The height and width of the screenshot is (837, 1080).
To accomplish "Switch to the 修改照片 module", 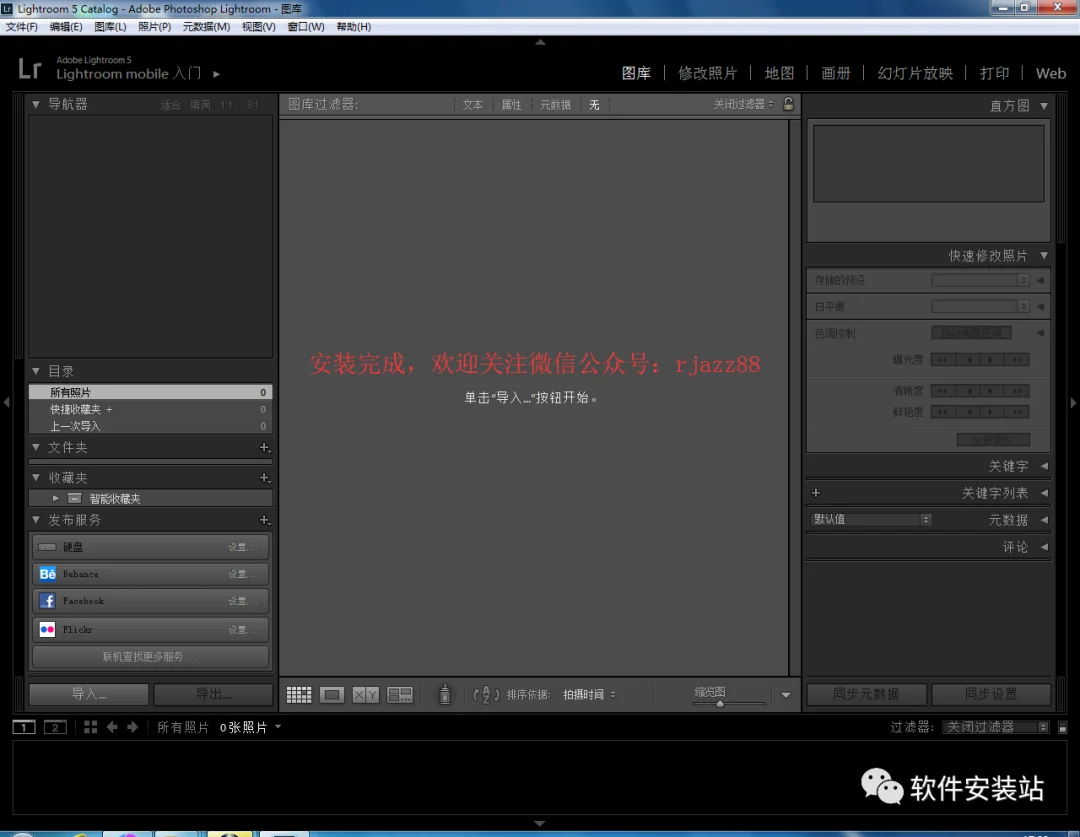I will 707,73.
